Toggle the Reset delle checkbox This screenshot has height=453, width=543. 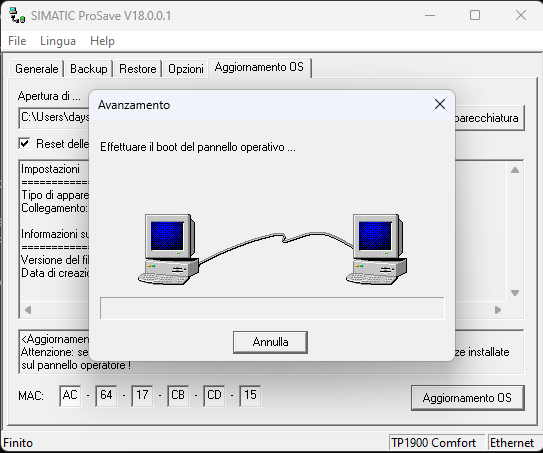[24, 143]
